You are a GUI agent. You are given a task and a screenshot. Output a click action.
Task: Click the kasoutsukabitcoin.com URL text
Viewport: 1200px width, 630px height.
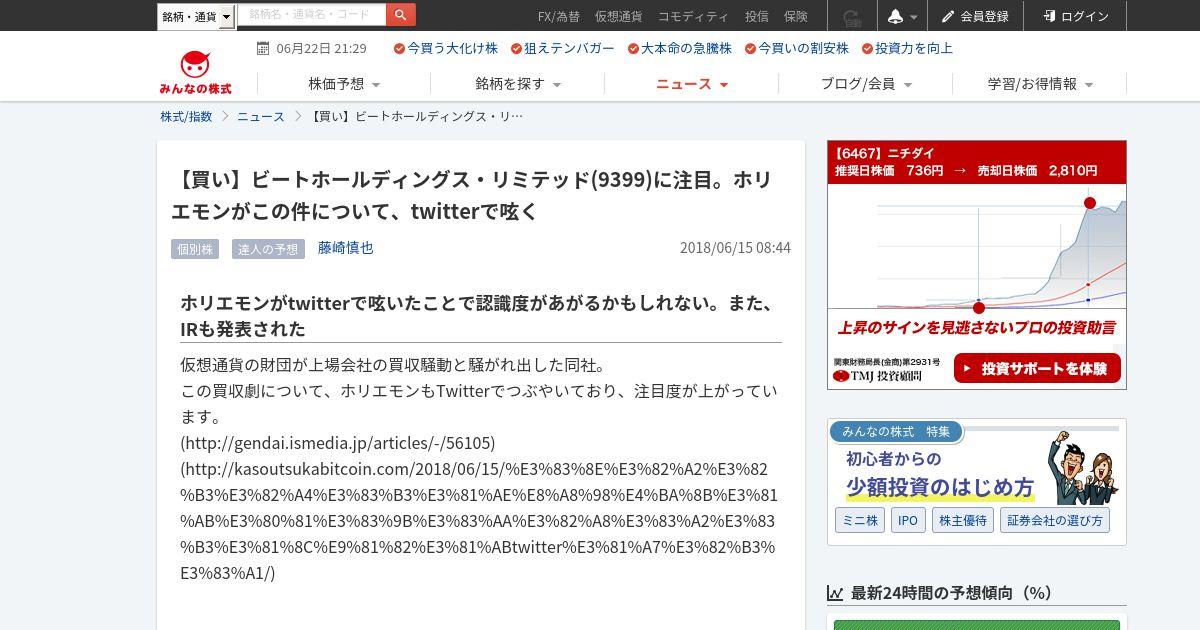coord(479,520)
